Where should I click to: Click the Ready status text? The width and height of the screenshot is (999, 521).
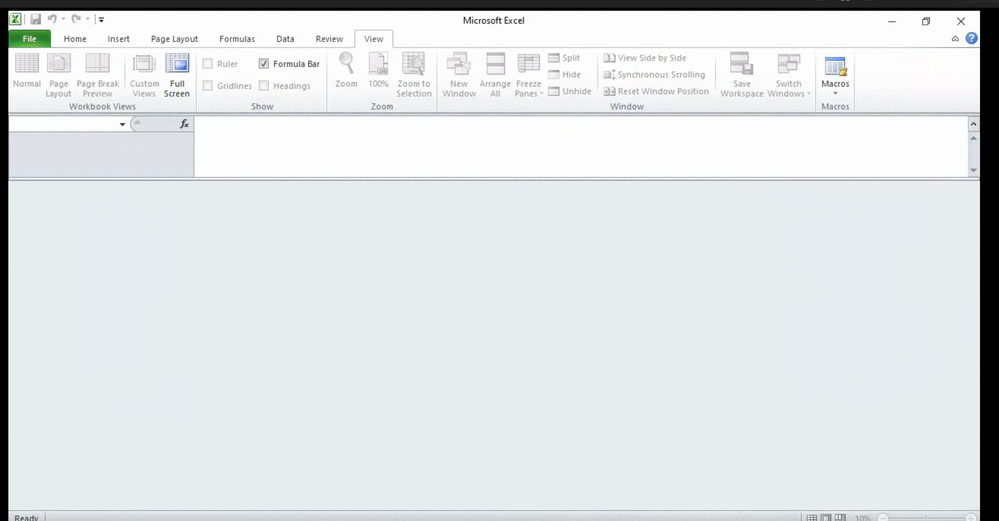[26, 518]
